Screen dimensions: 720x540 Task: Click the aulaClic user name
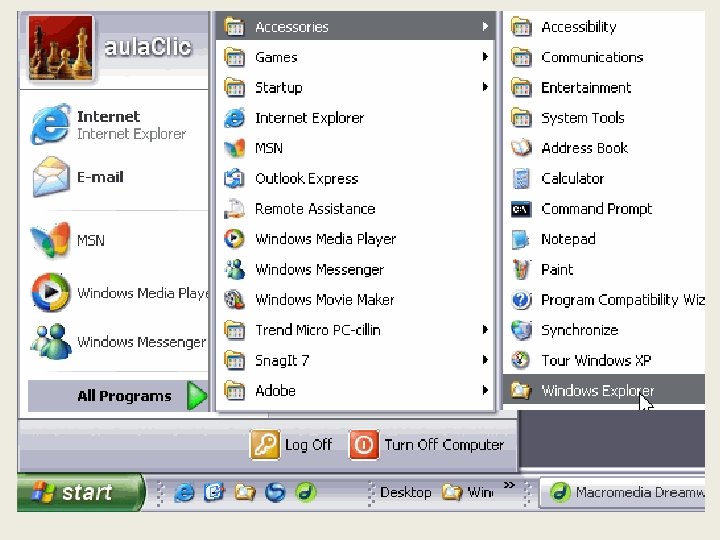point(147,47)
